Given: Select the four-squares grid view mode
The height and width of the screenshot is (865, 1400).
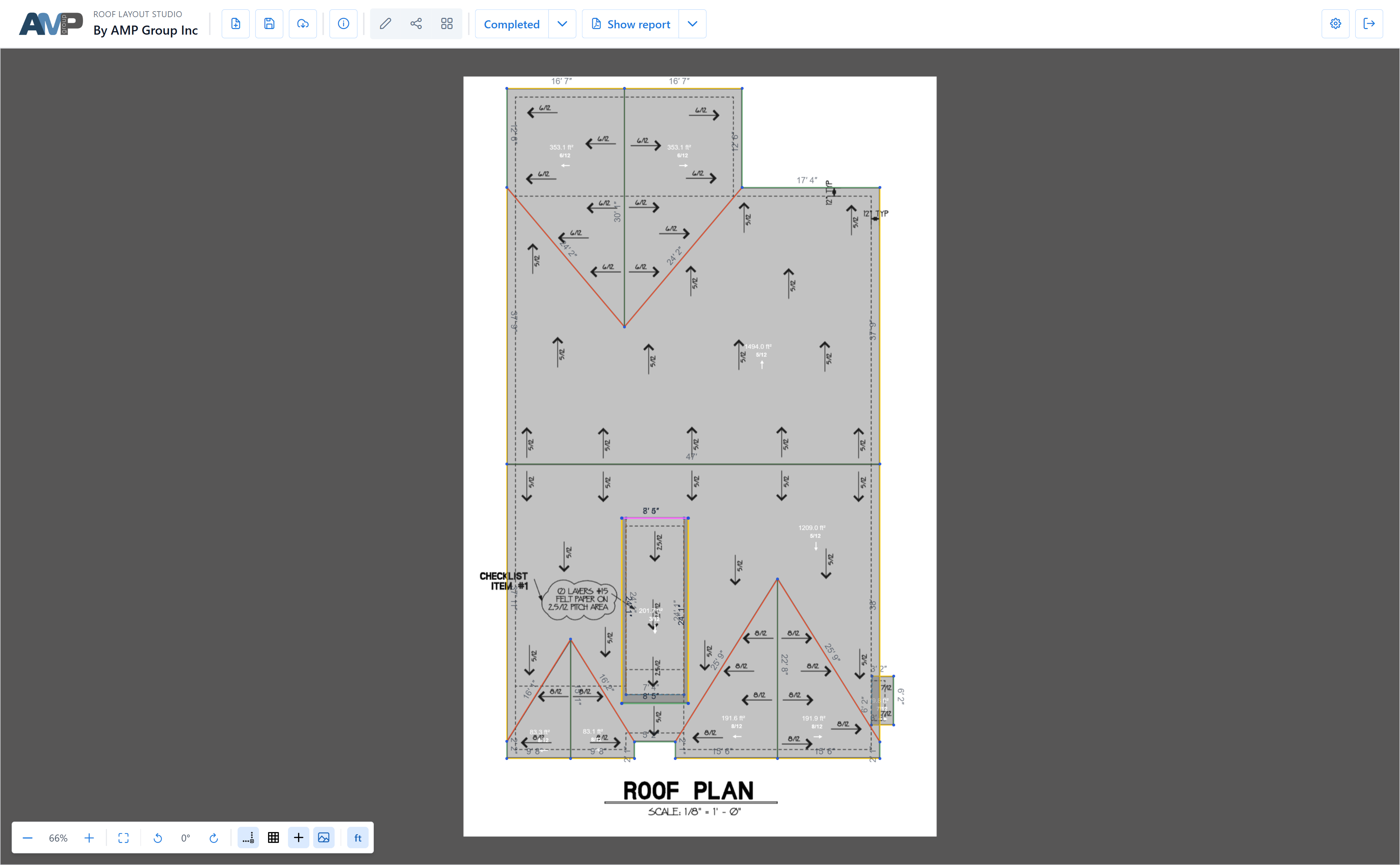Looking at the screenshot, I should (x=447, y=23).
